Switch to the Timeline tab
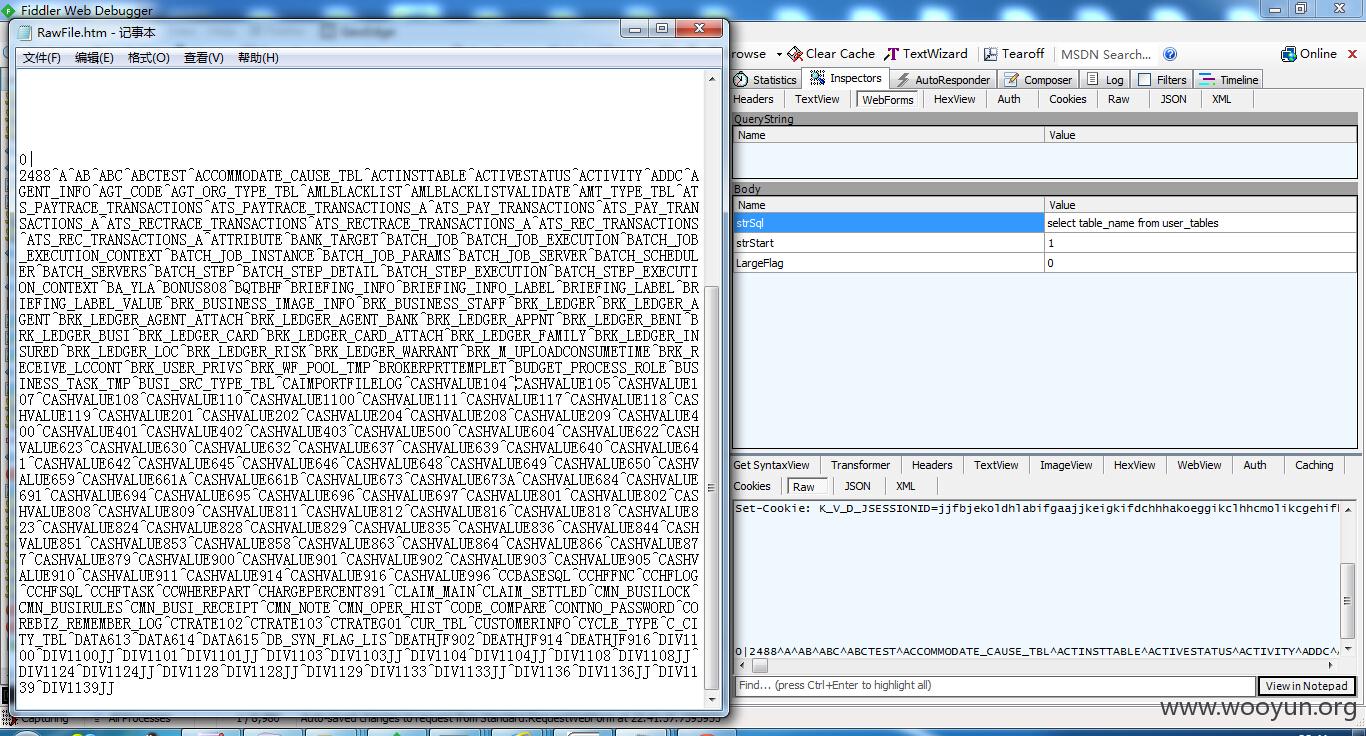This screenshot has width=1366, height=736. click(1229, 80)
